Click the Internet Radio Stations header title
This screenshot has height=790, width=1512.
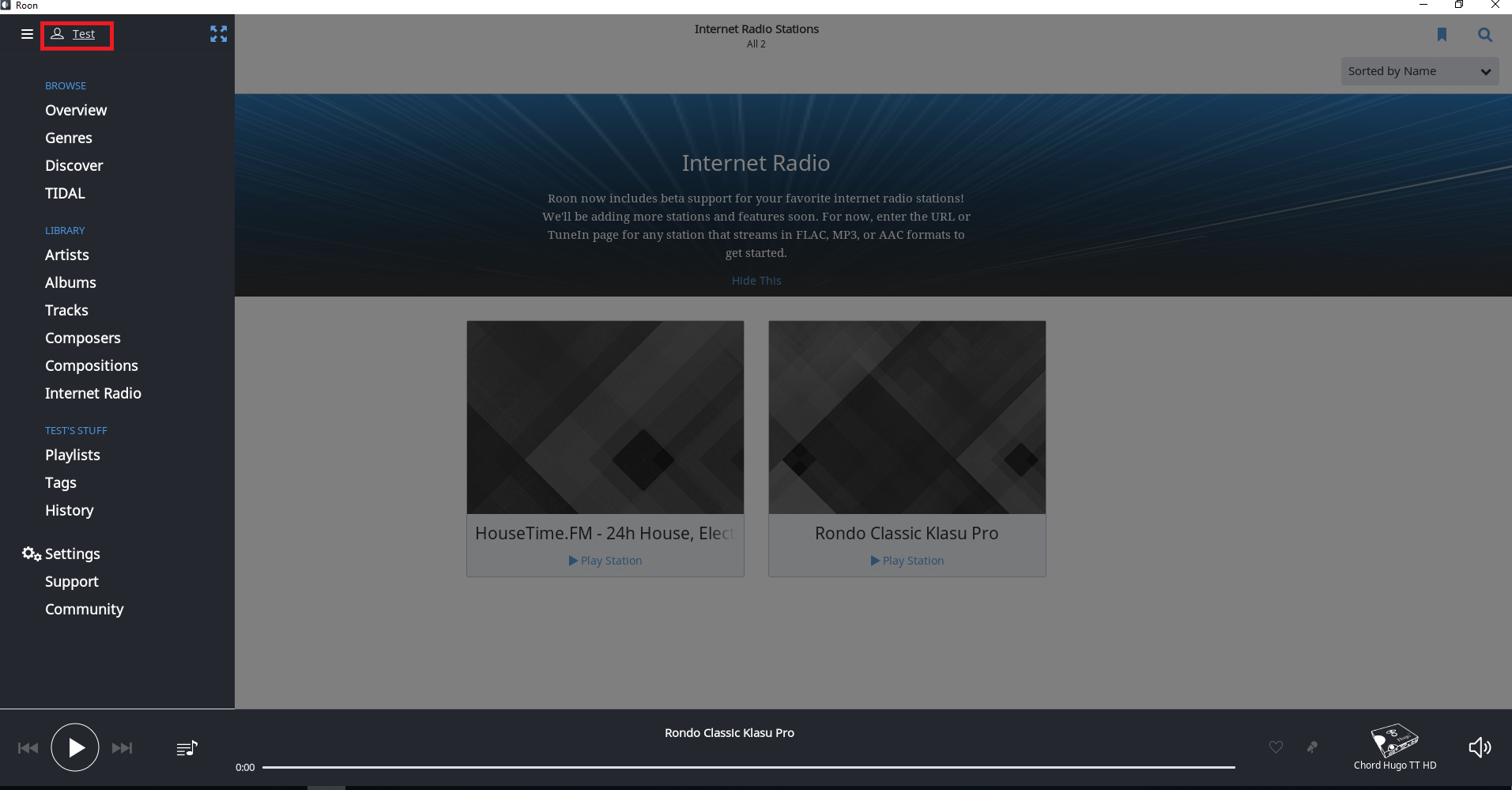click(756, 29)
